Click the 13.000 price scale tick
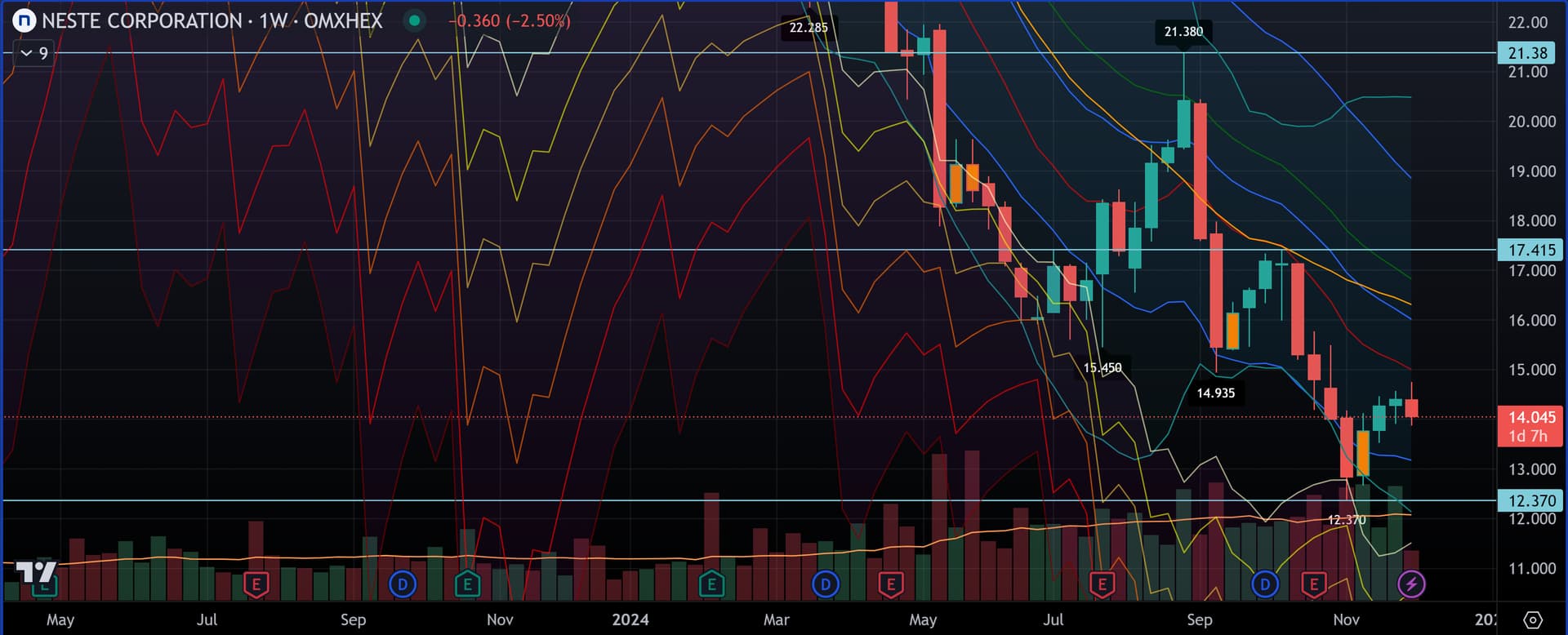 1531,469
